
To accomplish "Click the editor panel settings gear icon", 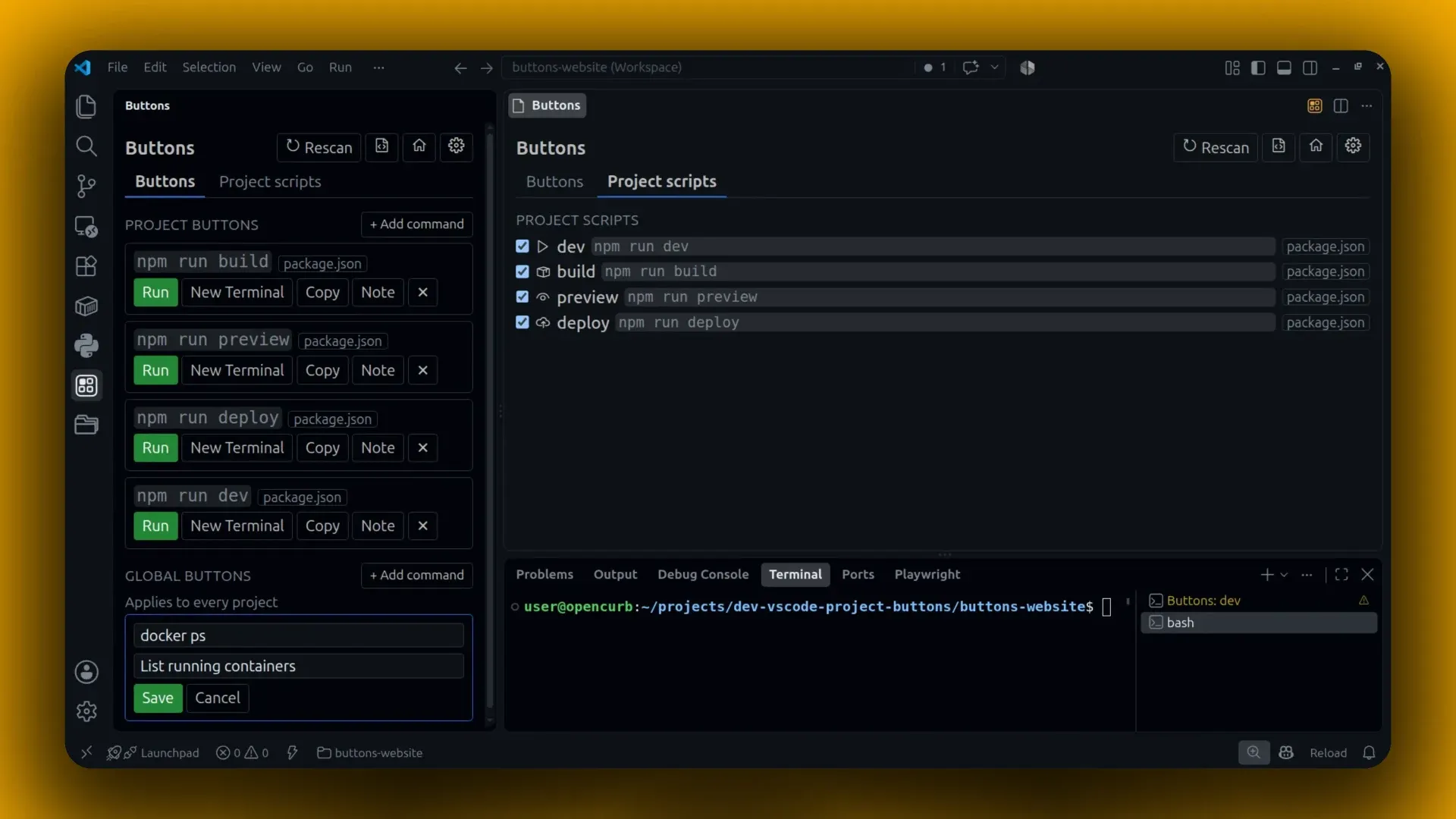I will click(x=1353, y=146).
